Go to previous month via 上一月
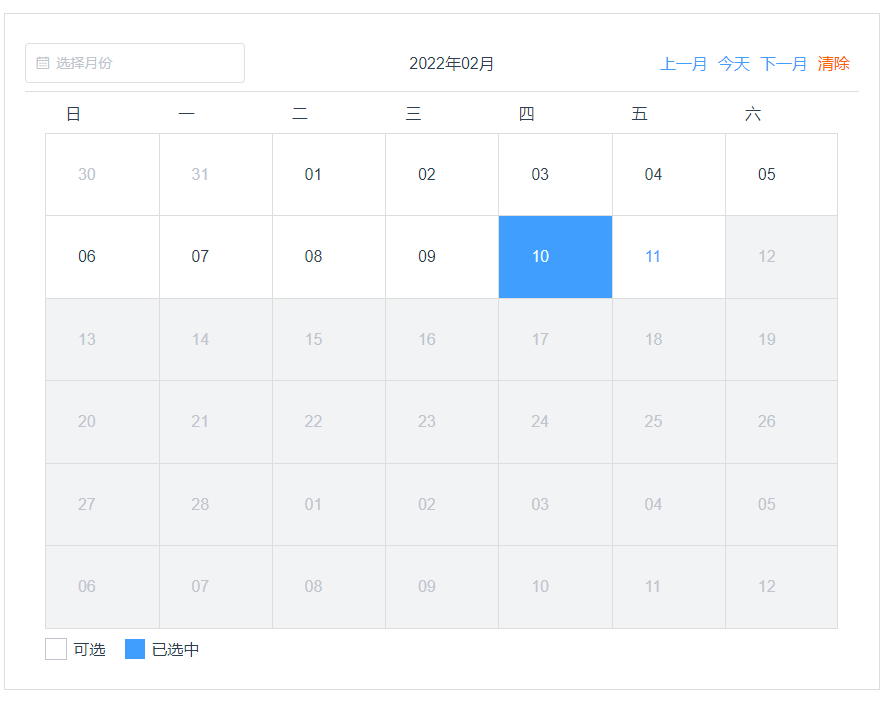 pos(683,64)
